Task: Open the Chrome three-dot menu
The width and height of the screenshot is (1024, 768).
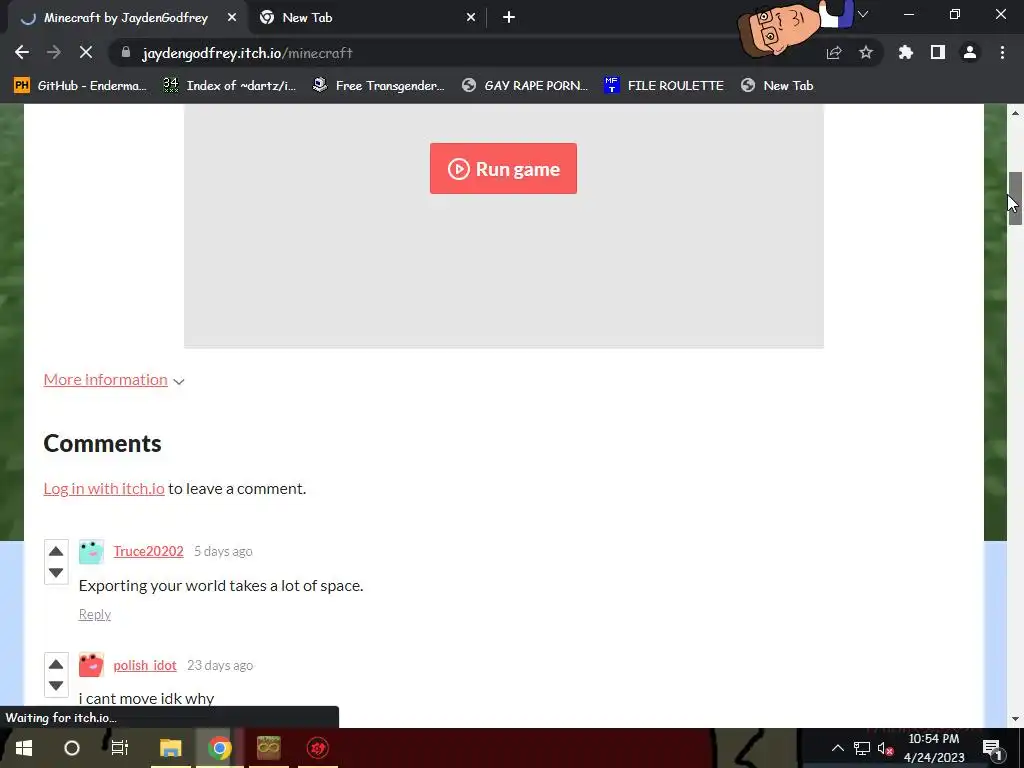Action: [1002, 53]
